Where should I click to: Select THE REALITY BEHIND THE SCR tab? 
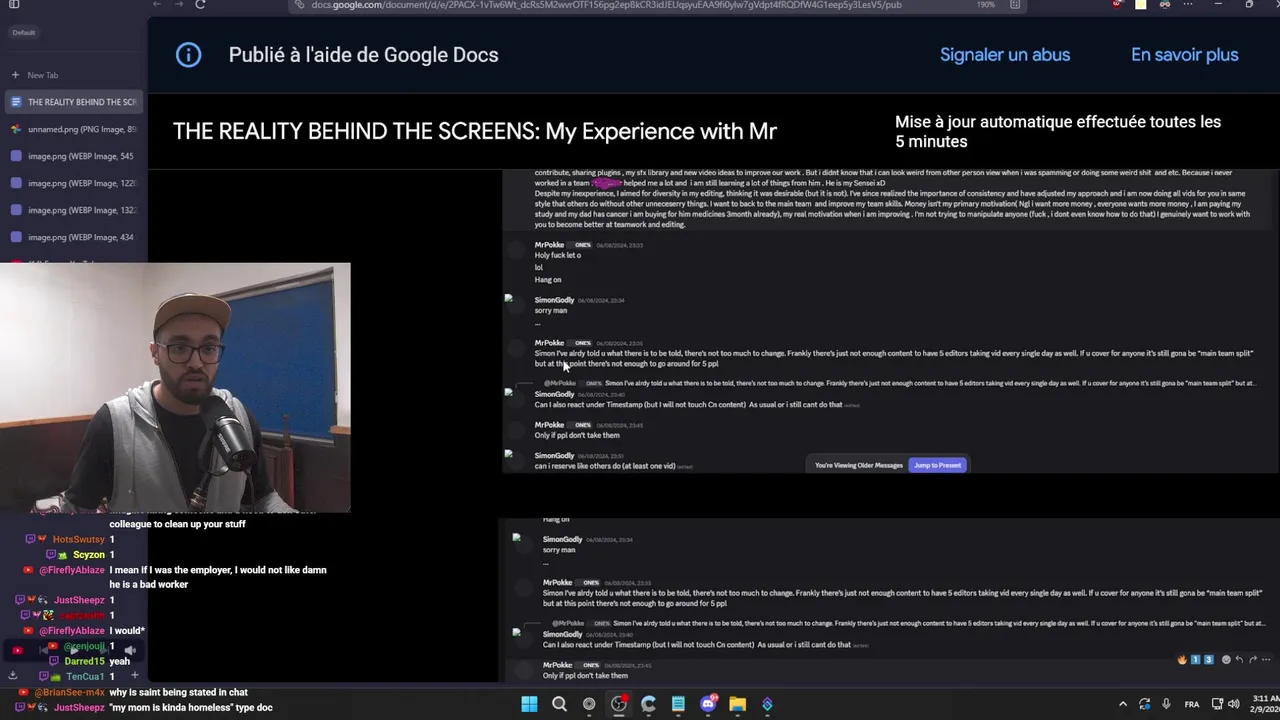coord(72,102)
